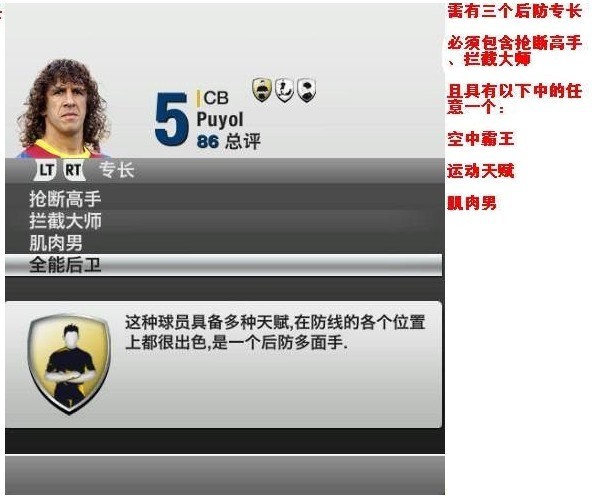Click the 86 总评 overall rating
Screen dimensions: 592x499
tap(228, 142)
